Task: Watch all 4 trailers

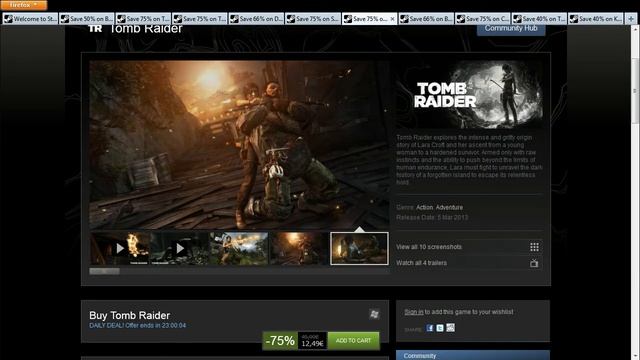Action: tap(422, 263)
